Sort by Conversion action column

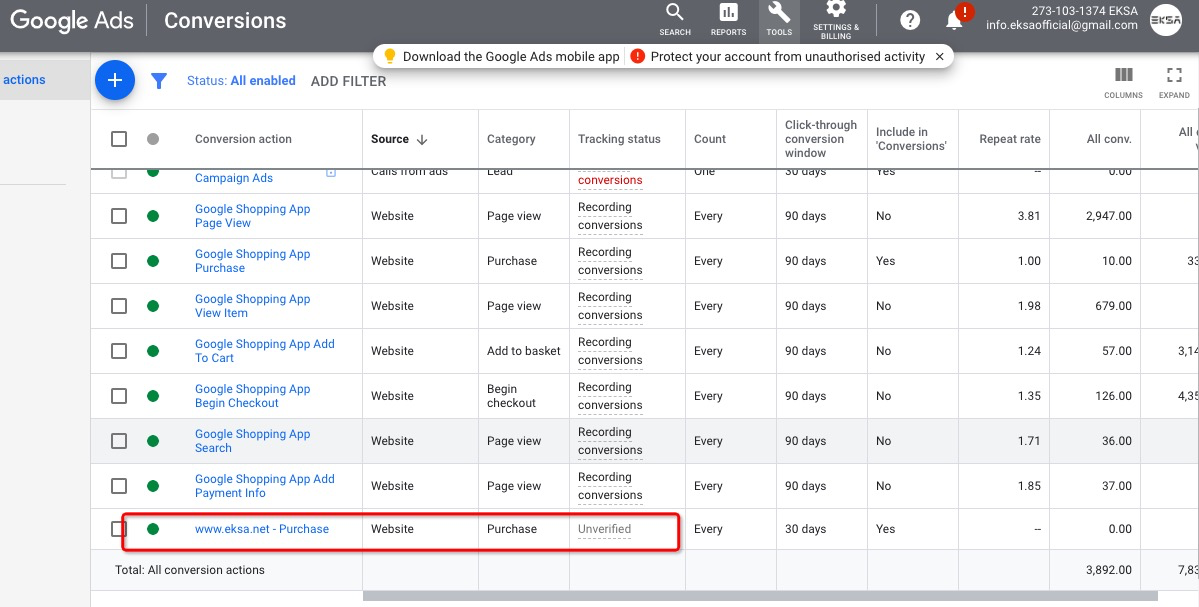[x=243, y=139]
